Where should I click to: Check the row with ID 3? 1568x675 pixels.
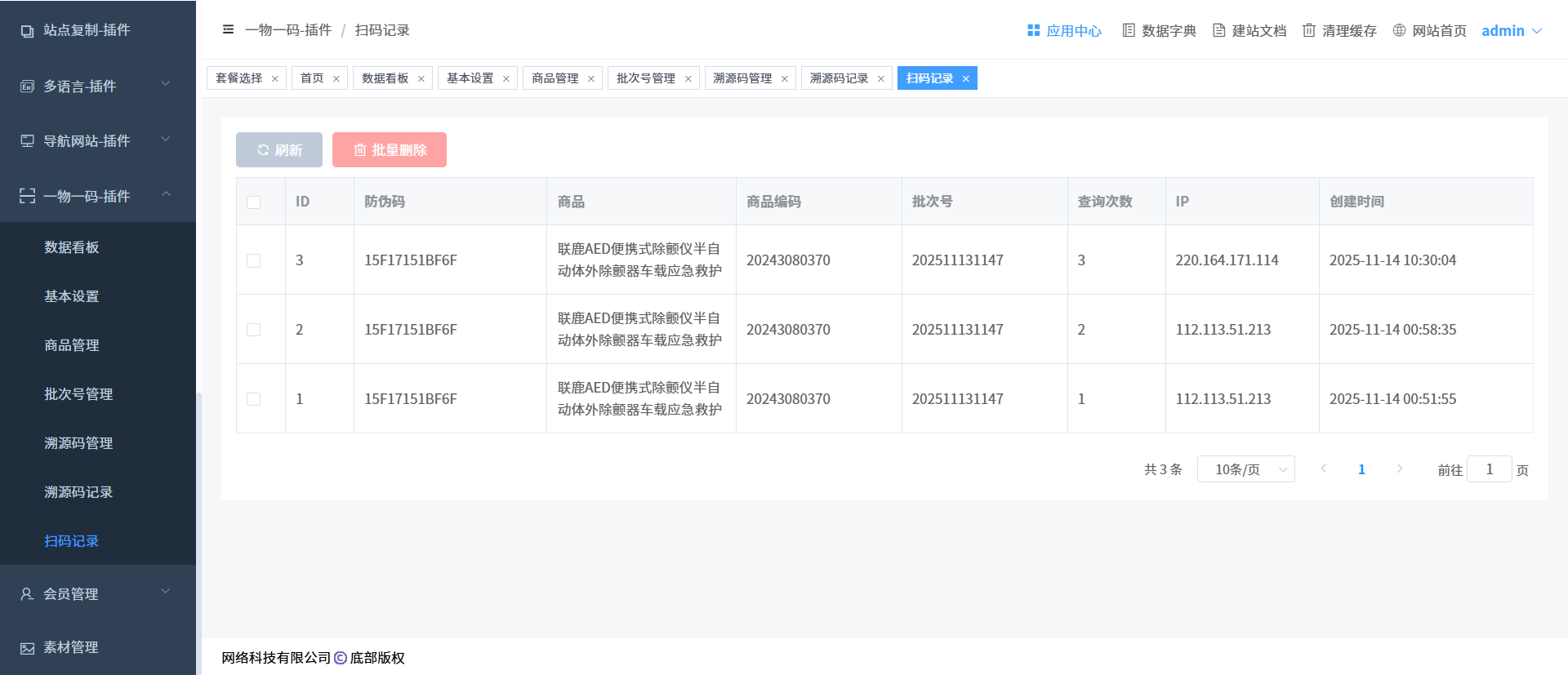tap(254, 260)
